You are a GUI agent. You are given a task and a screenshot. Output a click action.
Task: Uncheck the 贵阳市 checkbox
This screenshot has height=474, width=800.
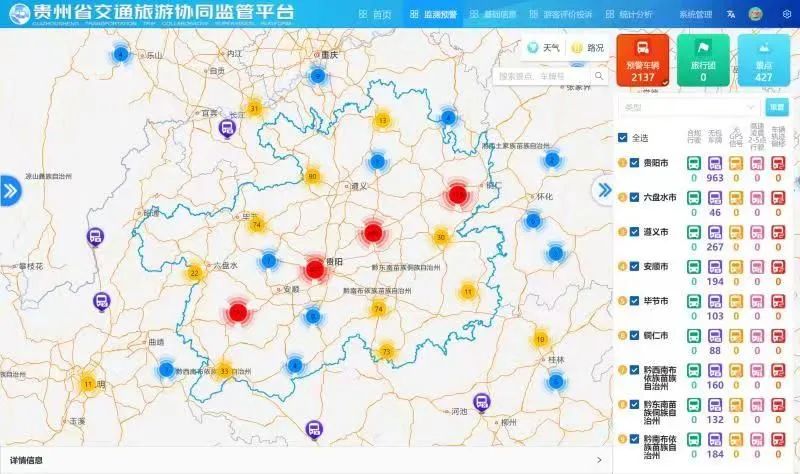pyautogui.click(x=635, y=163)
